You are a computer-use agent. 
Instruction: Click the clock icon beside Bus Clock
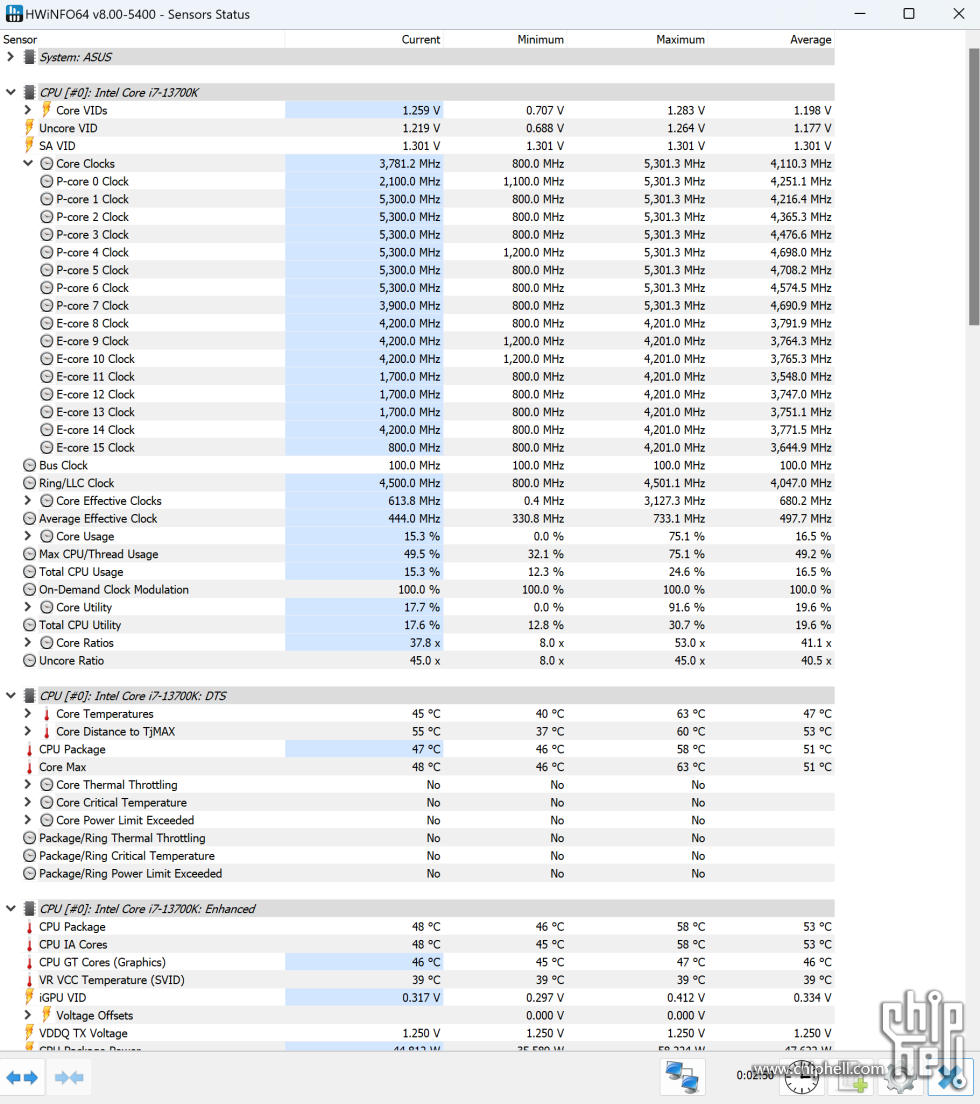click(x=30, y=465)
